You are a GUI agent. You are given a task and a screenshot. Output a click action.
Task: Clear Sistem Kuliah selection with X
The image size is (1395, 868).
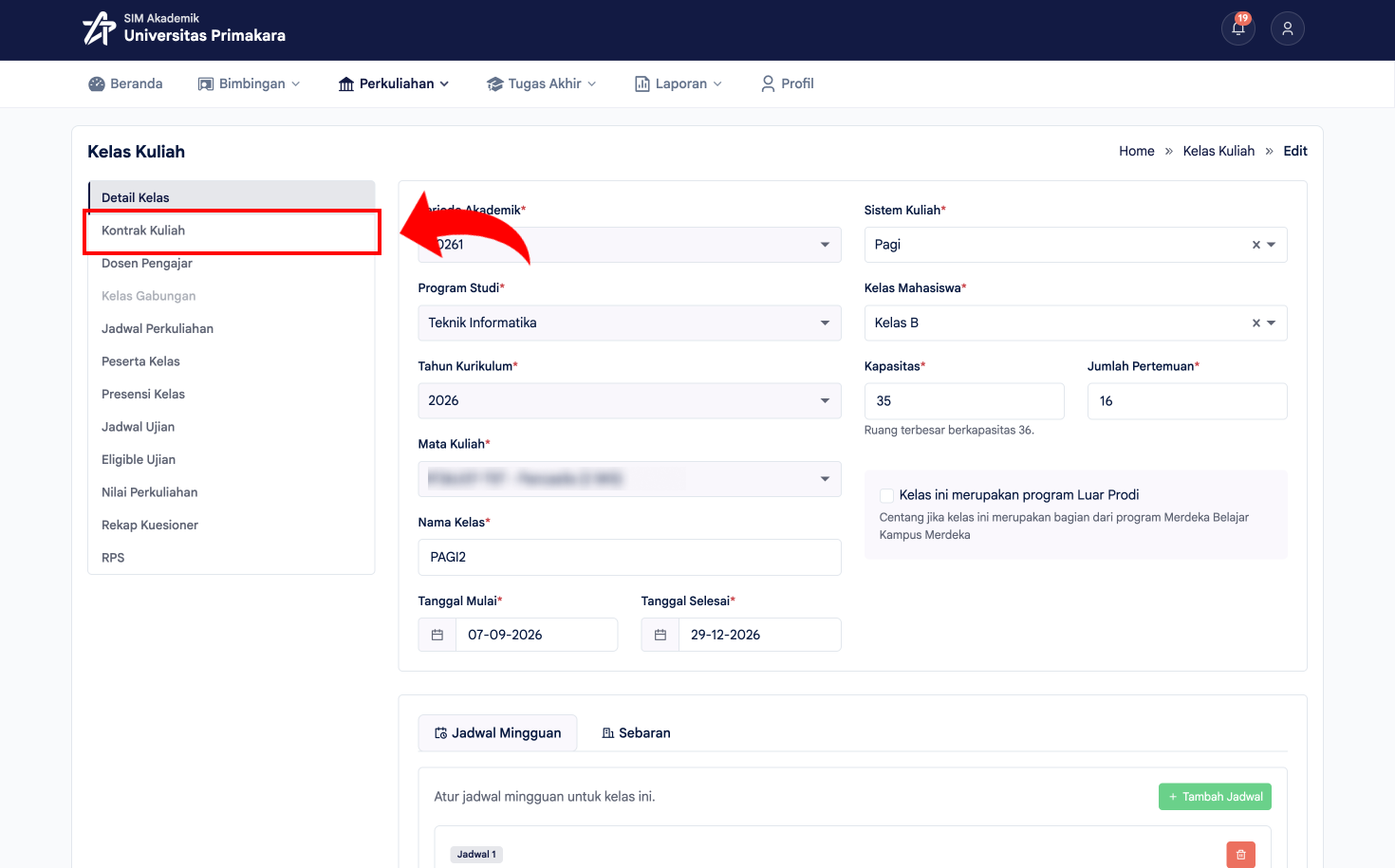pyautogui.click(x=1256, y=245)
